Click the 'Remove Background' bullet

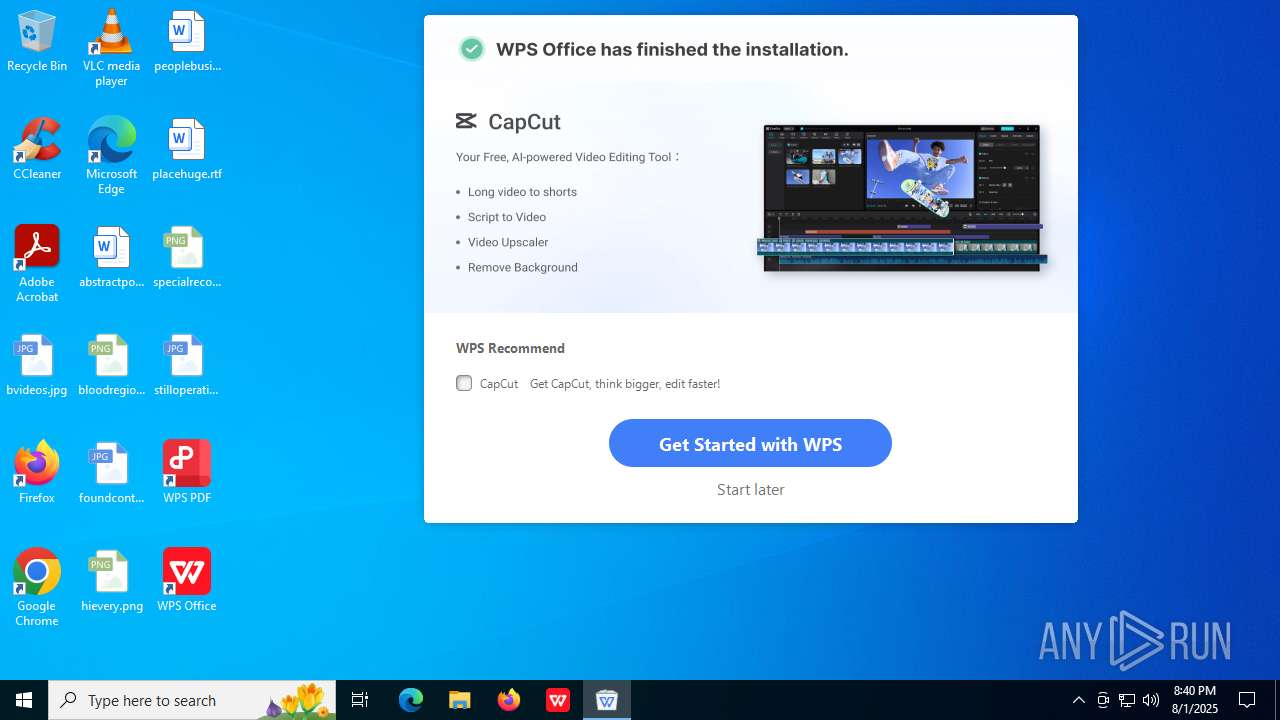(x=523, y=267)
